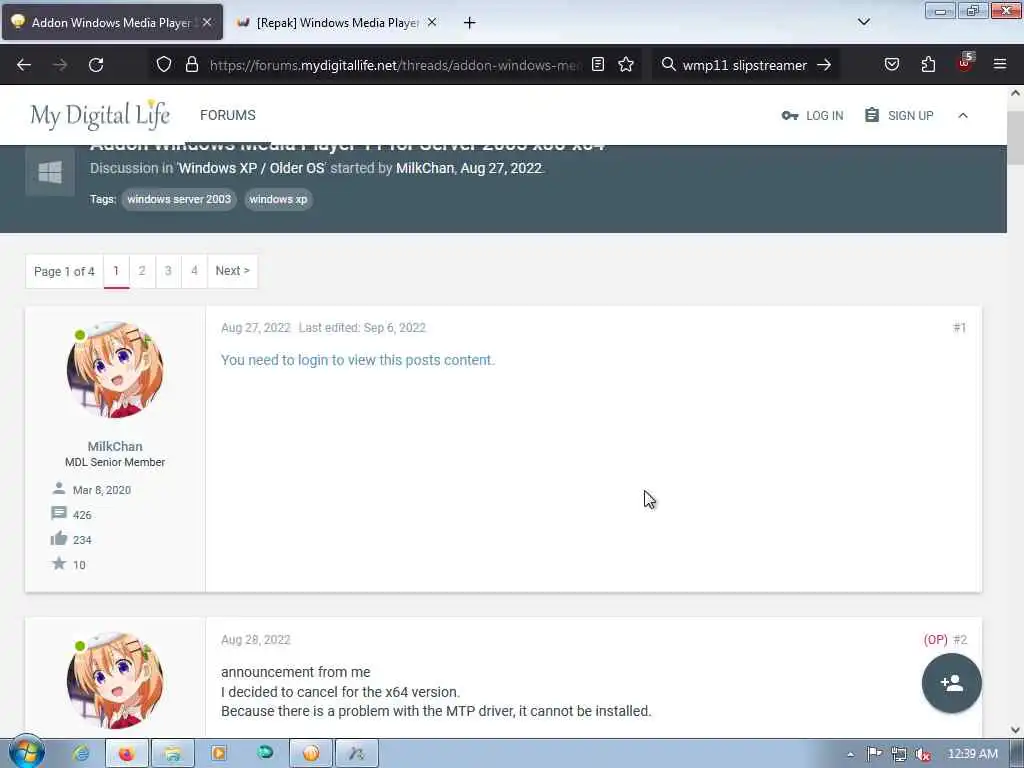The width and height of the screenshot is (1024, 768).
Task: Open the Pocket save icon
Action: pyautogui.click(x=891, y=64)
